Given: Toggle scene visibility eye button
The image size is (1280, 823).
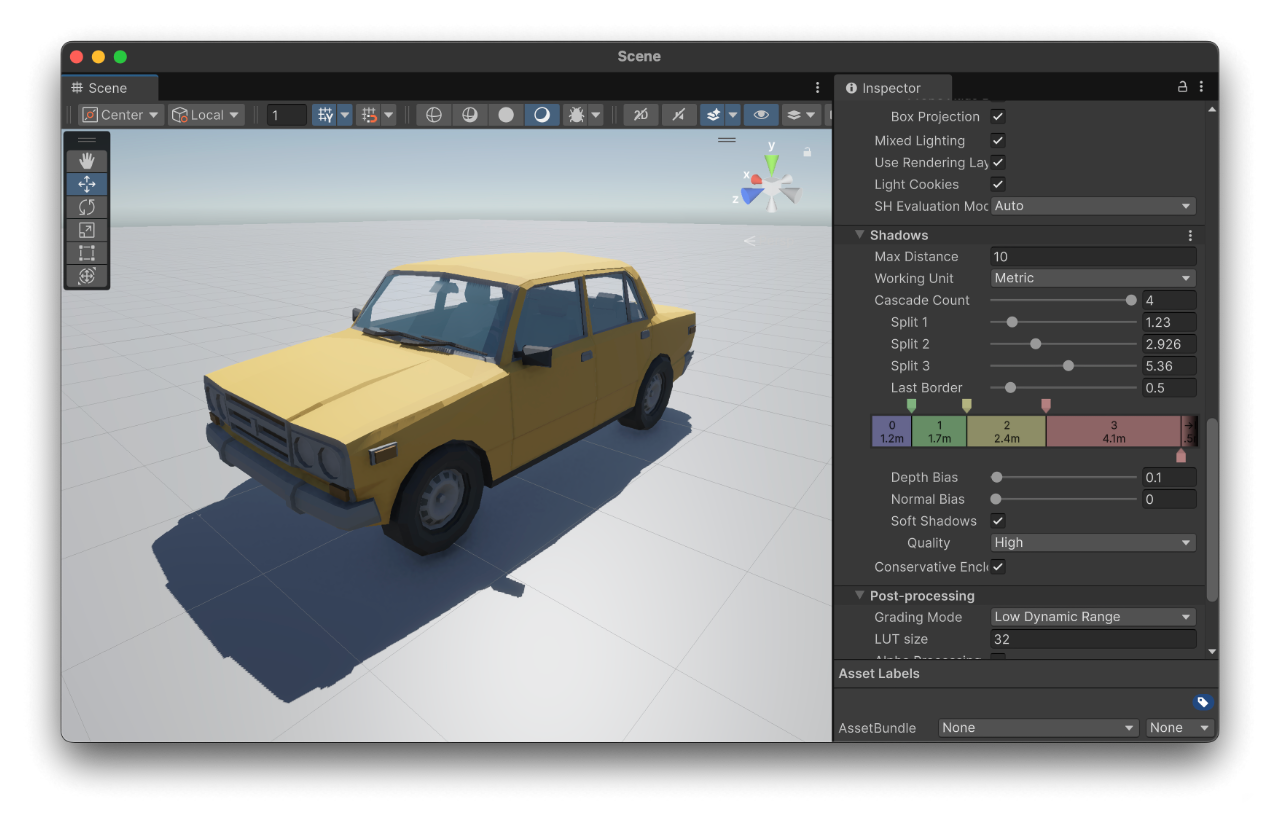Looking at the screenshot, I should [x=761, y=115].
